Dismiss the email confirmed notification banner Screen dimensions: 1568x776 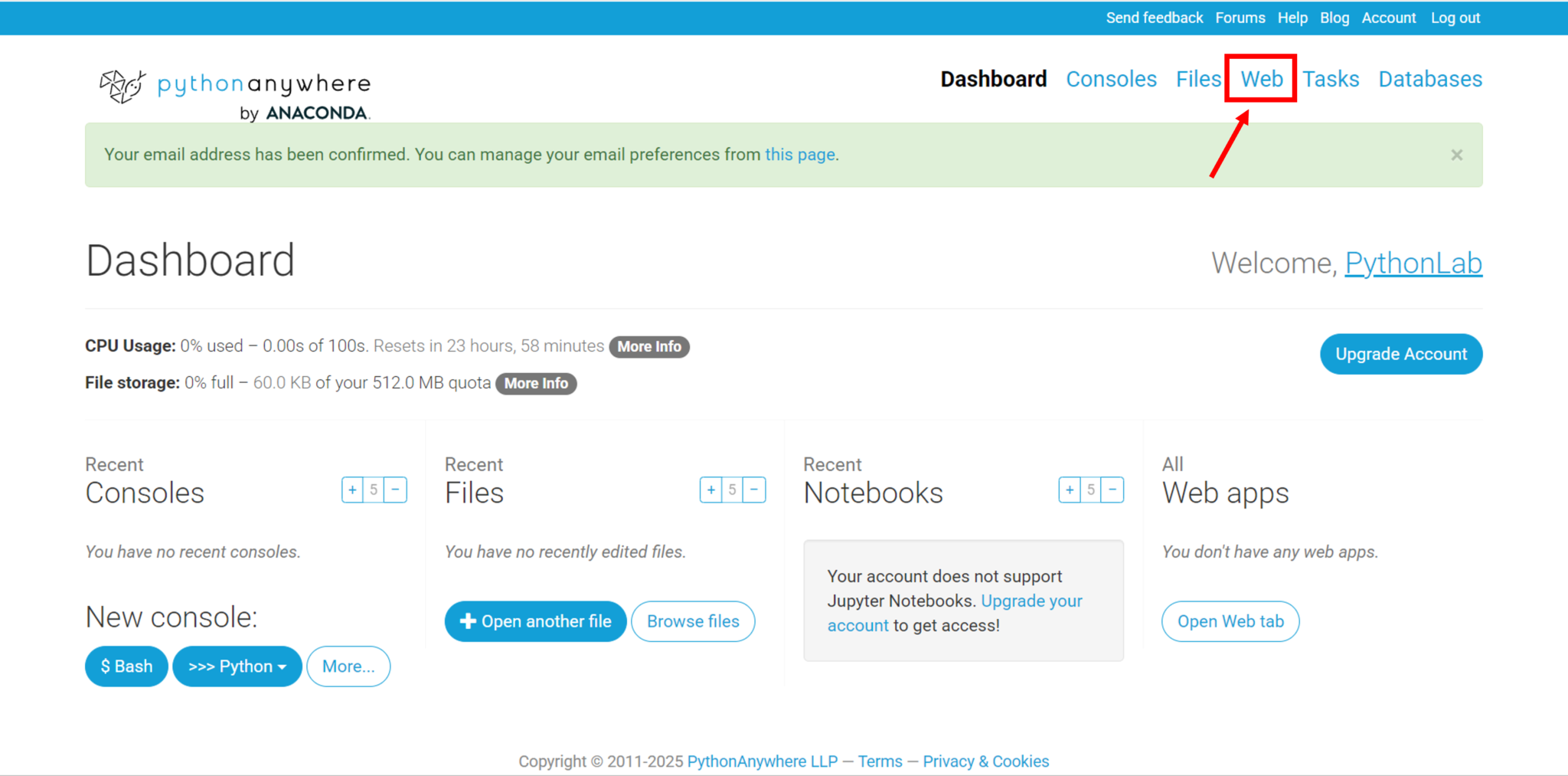[1456, 156]
